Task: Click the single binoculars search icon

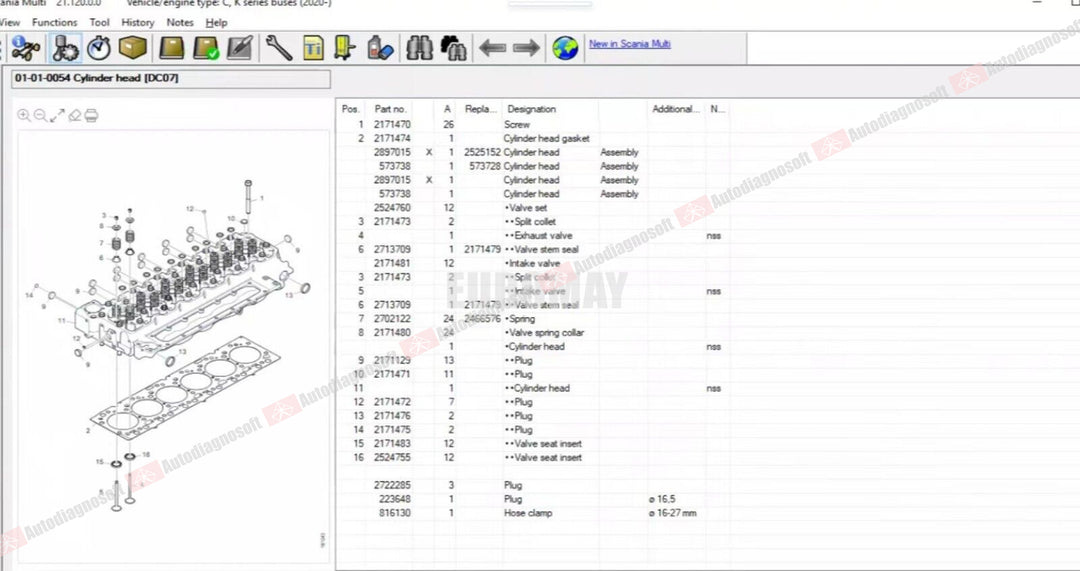Action: point(419,48)
